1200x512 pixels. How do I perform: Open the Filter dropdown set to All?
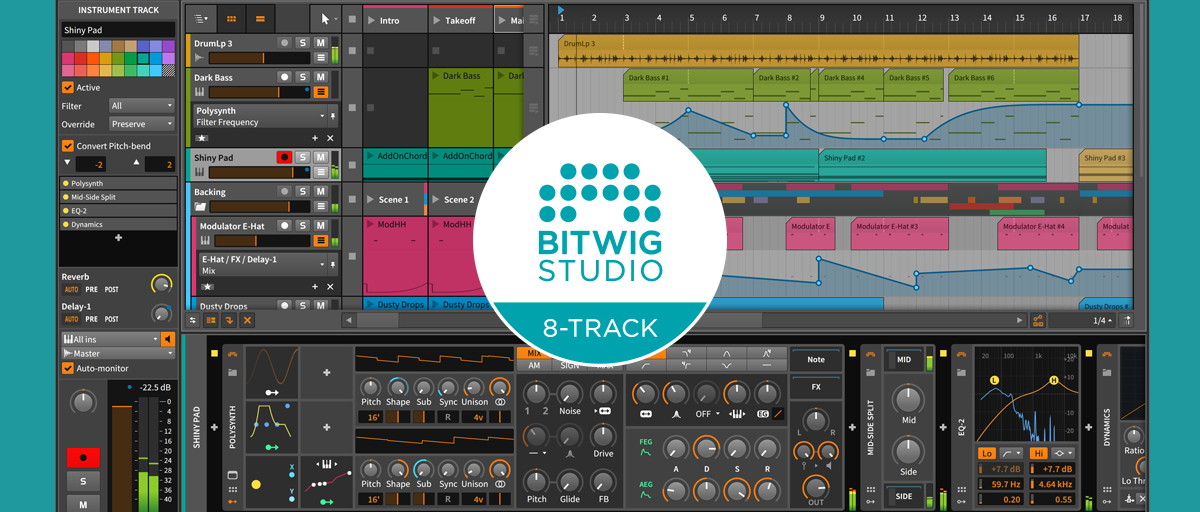point(142,105)
